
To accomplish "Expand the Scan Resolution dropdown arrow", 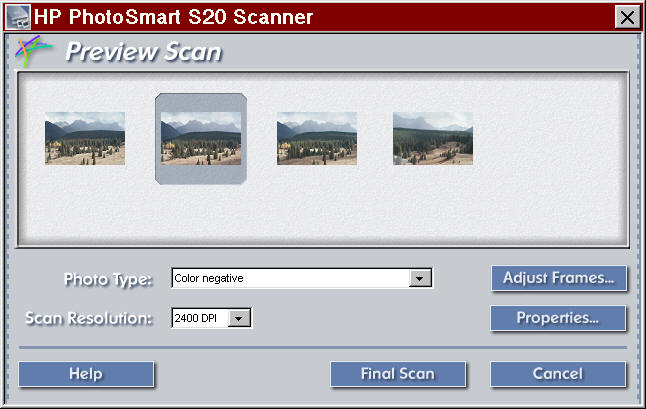I will tap(239, 318).
